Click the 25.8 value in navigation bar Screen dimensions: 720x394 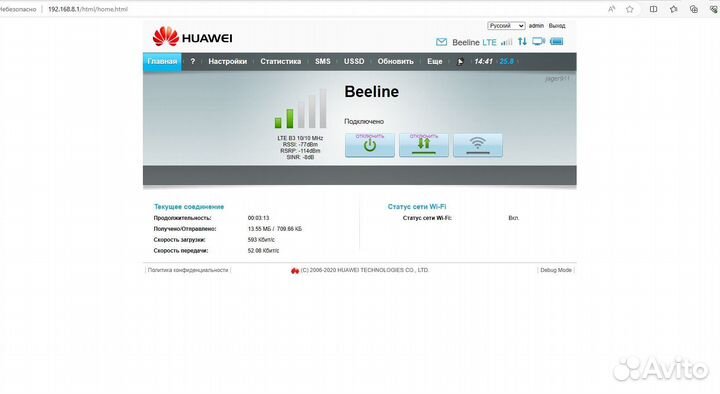click(x=506, y=62)
